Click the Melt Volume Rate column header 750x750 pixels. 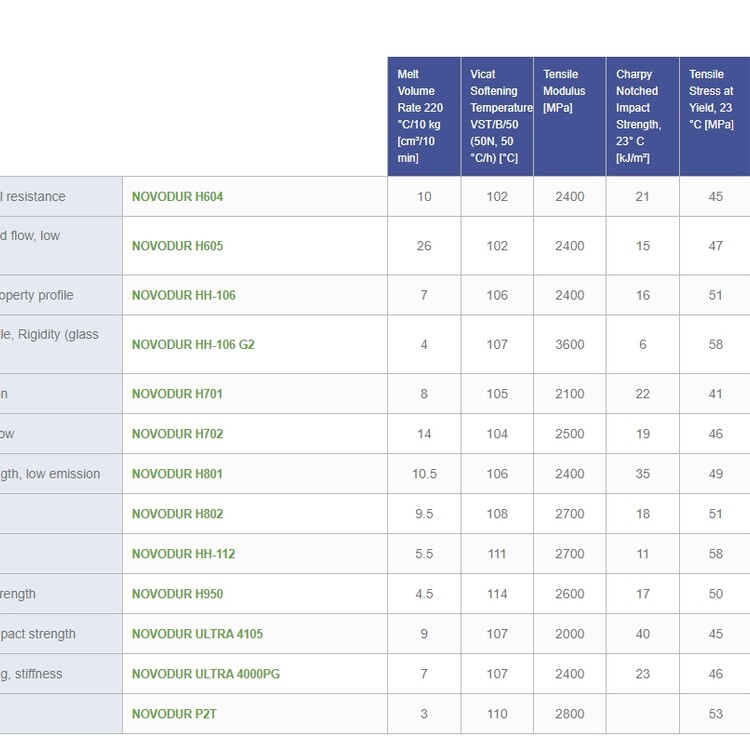coord(424,117)
